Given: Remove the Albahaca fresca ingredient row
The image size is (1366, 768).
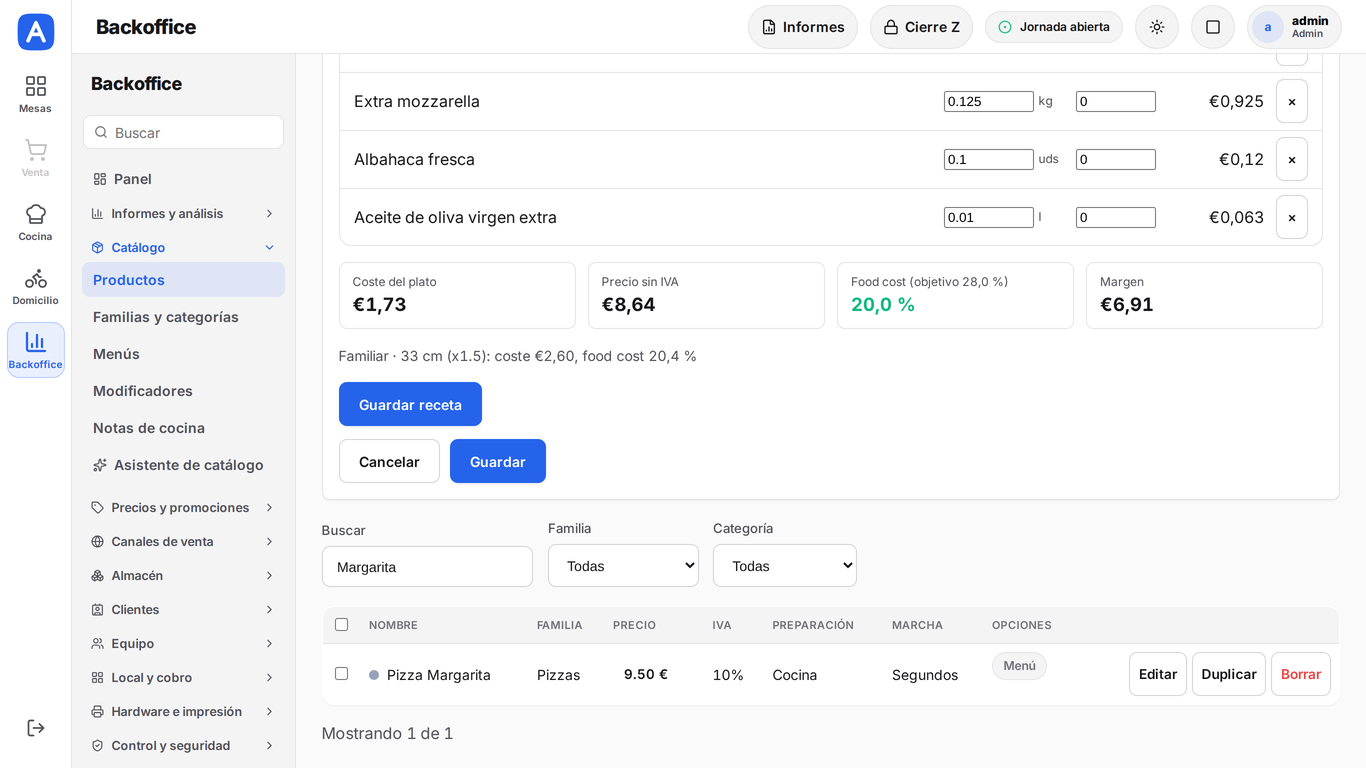Looking at the screenshot, I should click(x=1292, y=159).
